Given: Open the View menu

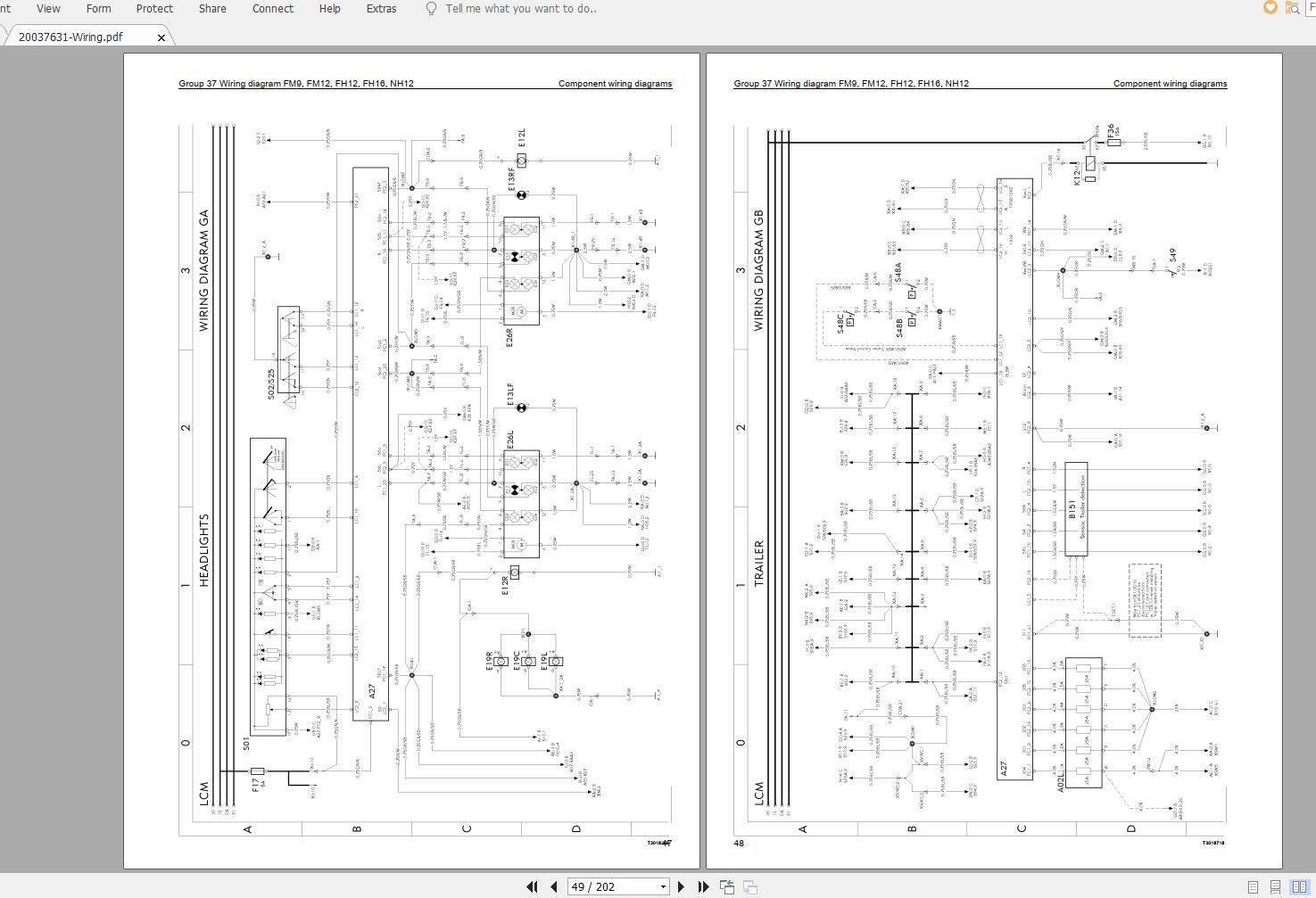Looking at the screenshot, I should pos(47,8).
